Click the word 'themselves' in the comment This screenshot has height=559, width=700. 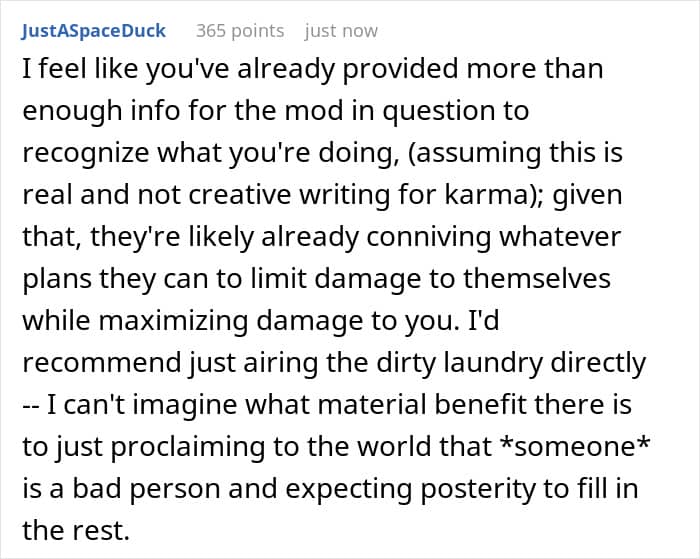coord(537,279)
